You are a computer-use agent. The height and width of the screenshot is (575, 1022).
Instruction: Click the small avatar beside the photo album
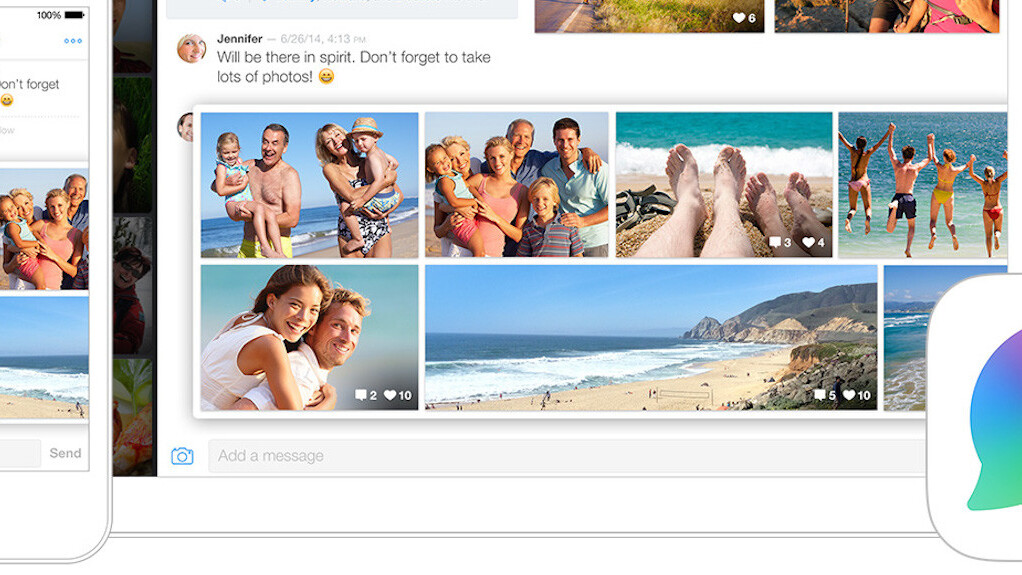click(x=184, y=126)
